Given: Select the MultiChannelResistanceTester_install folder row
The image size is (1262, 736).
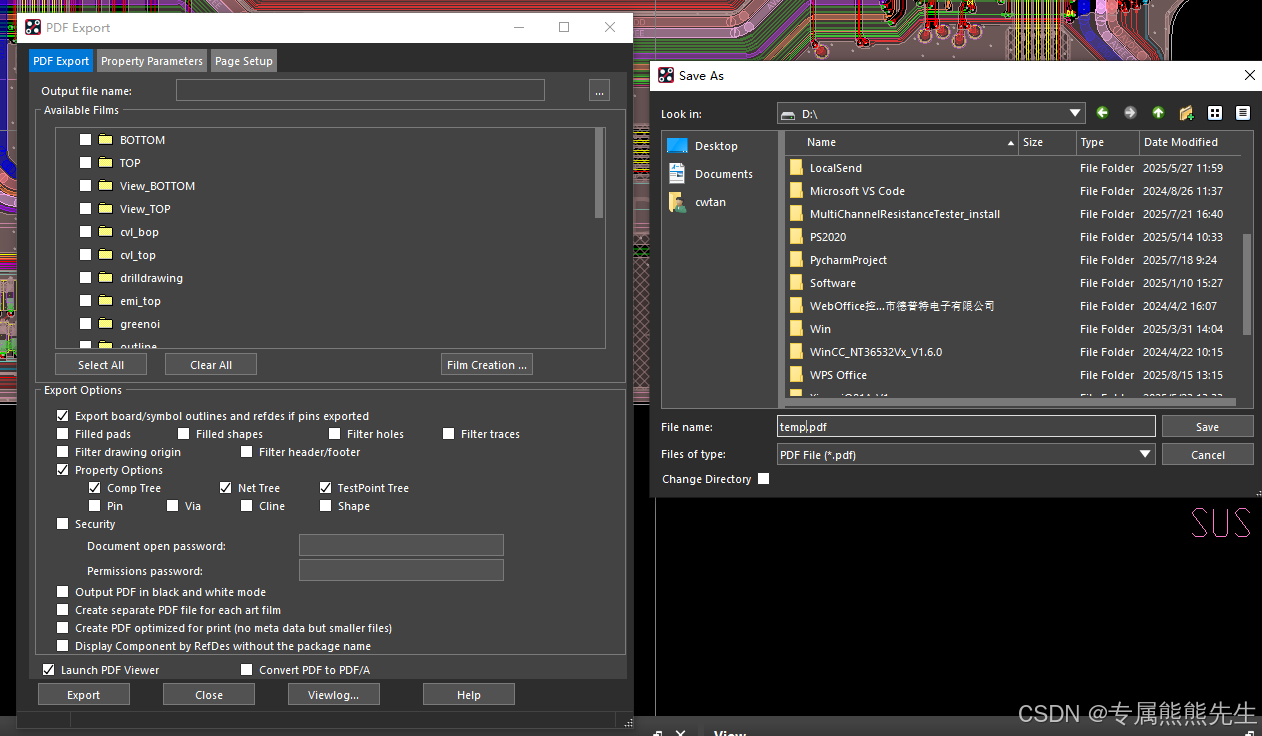Looking at the screenshot, I should tap(1013, 214).
